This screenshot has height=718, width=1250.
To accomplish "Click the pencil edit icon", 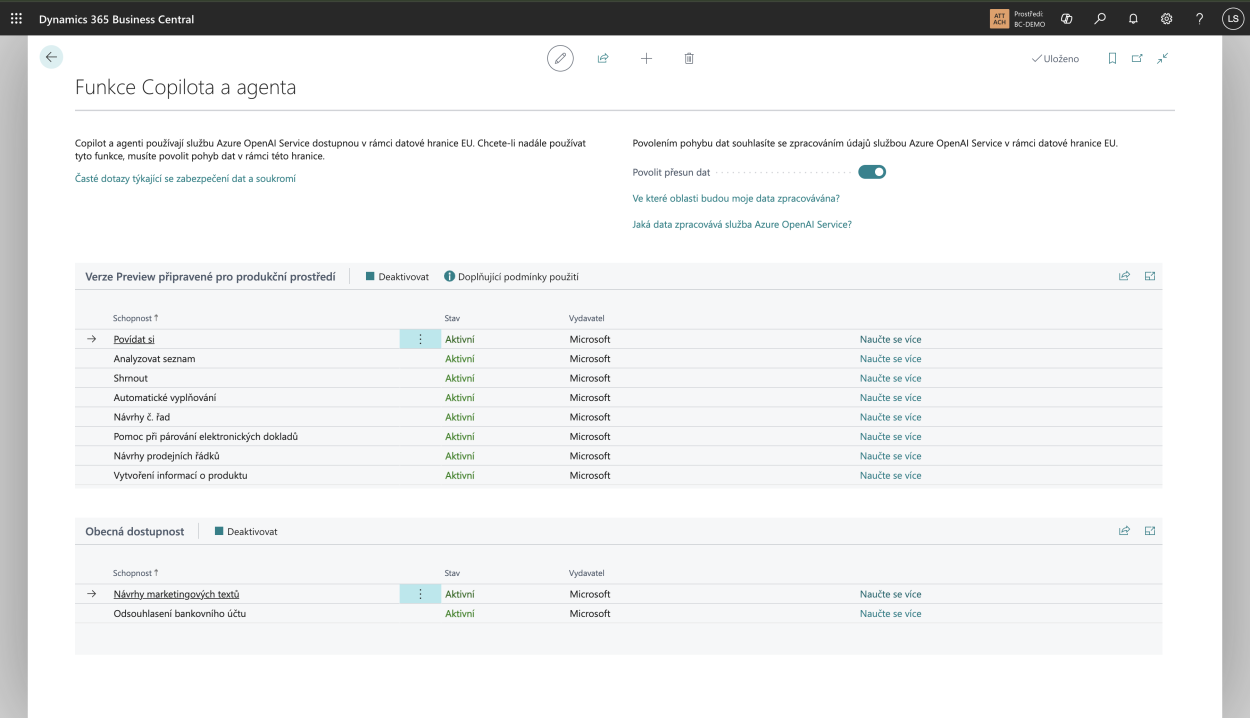I will point(560,59).
